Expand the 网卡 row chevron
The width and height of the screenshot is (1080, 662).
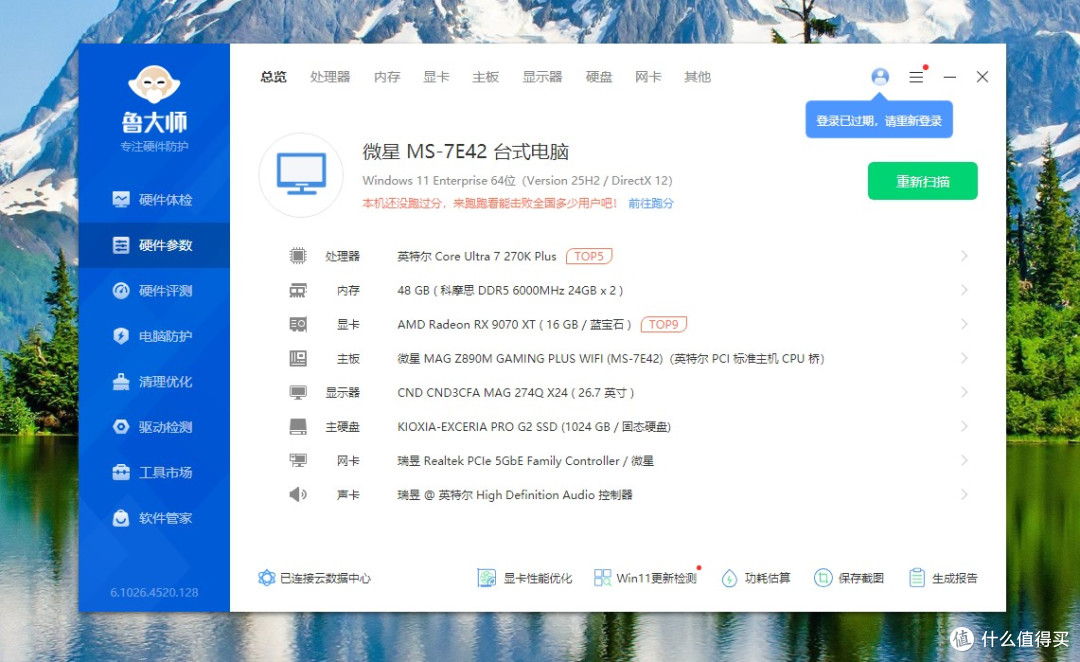(964, 460)
